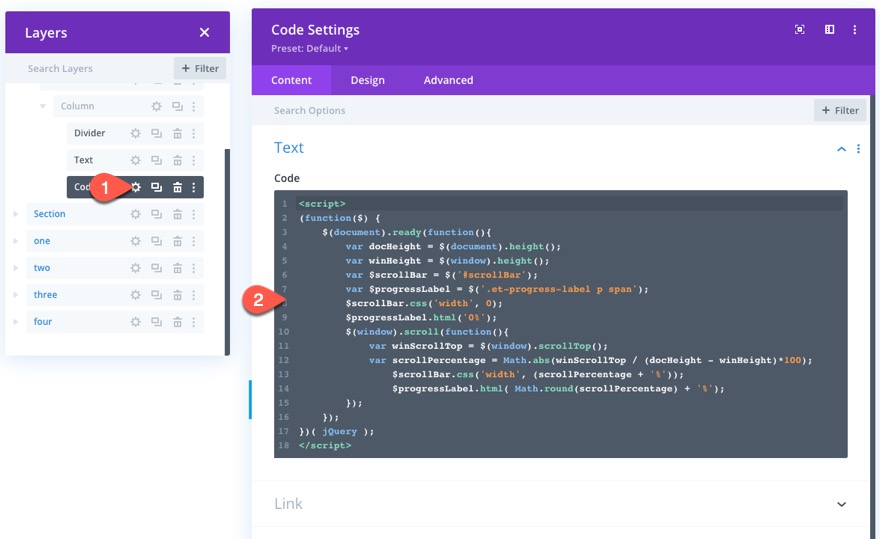
Task: Delete the Divider layer
Action: [x=177, y=133]
